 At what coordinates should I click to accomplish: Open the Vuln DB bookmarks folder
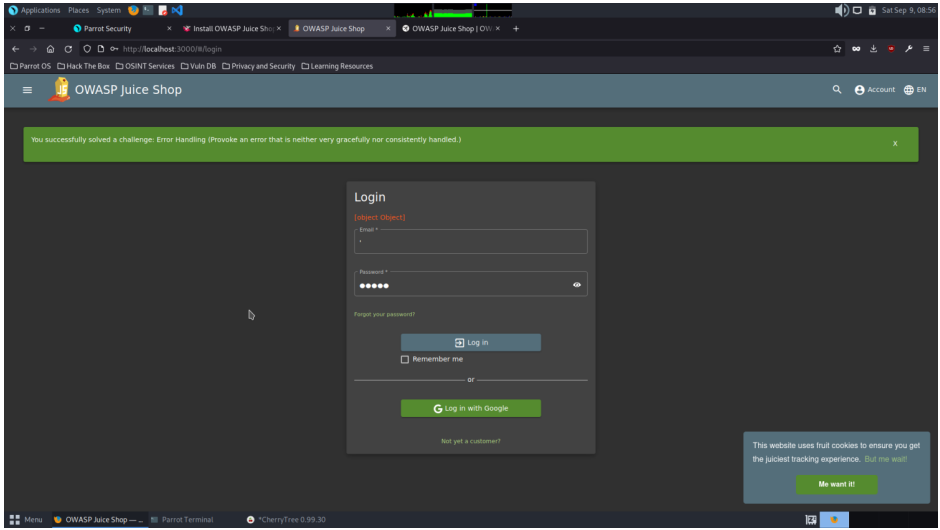tap(198, 66)
